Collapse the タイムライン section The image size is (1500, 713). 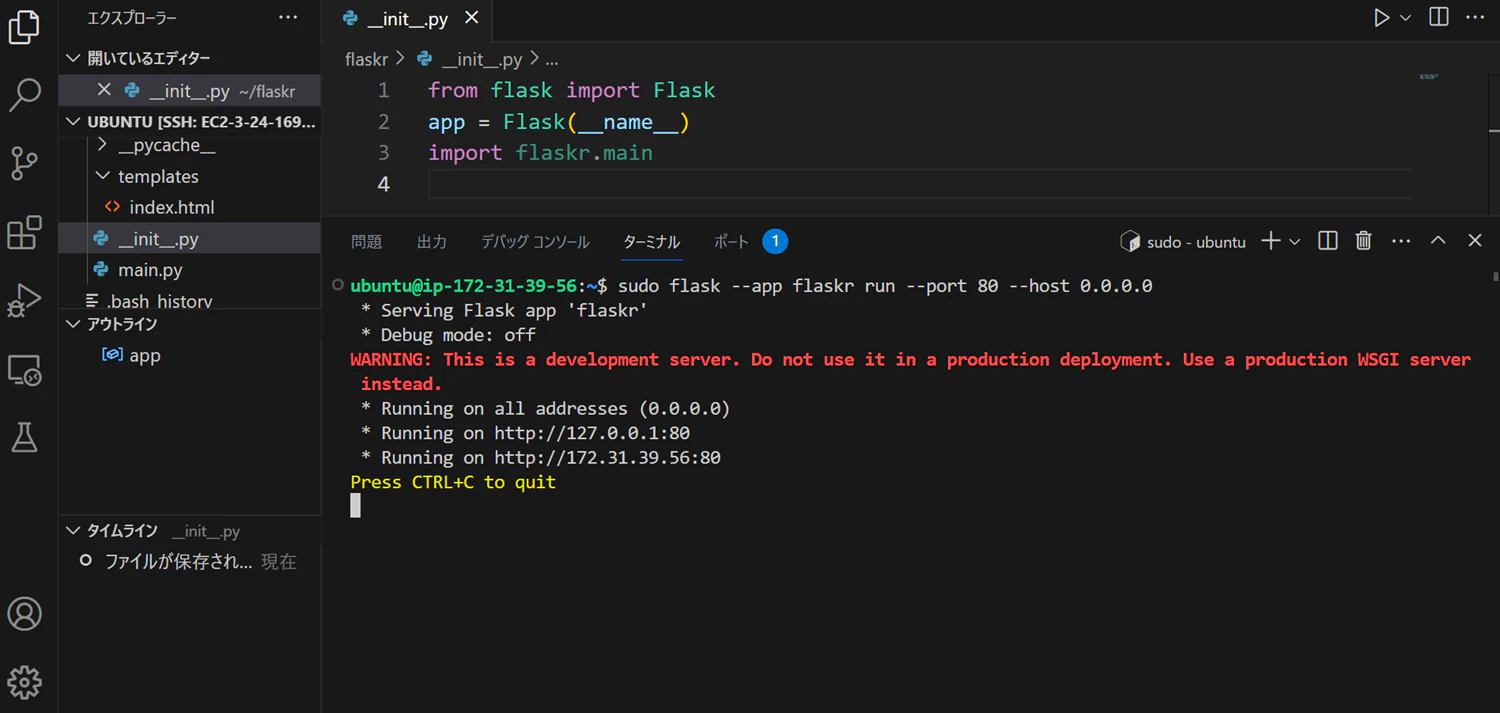pos(190,531)
